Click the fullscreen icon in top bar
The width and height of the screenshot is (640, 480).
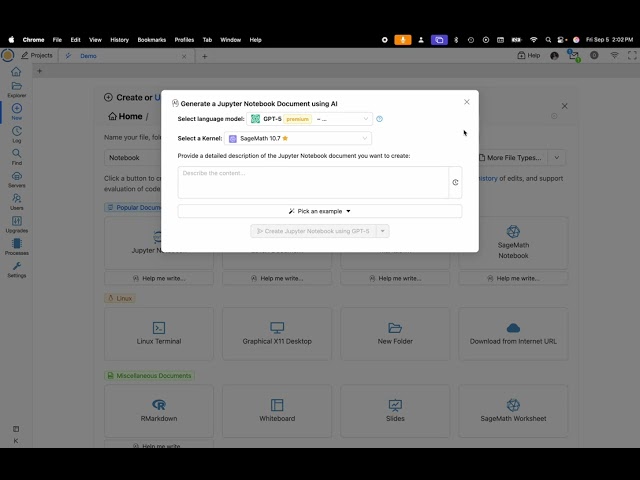(632, 56)
